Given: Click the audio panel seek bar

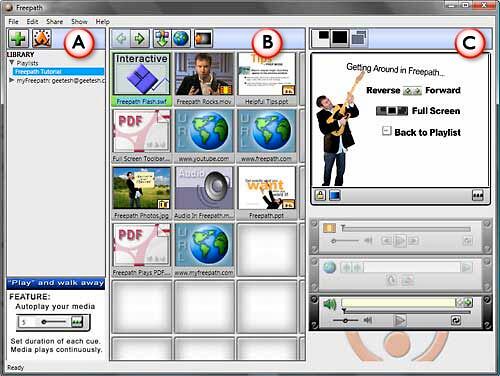Looking at the screenshot, I should point(406,312).
